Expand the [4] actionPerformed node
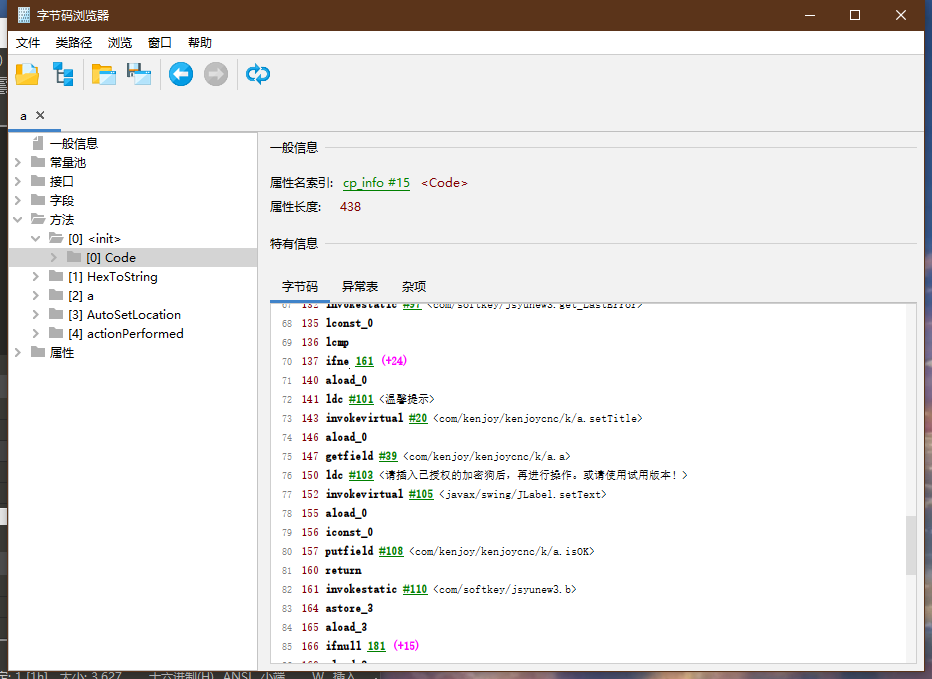Viewport: 932px width, 679px height. click(x=36, y=334)
